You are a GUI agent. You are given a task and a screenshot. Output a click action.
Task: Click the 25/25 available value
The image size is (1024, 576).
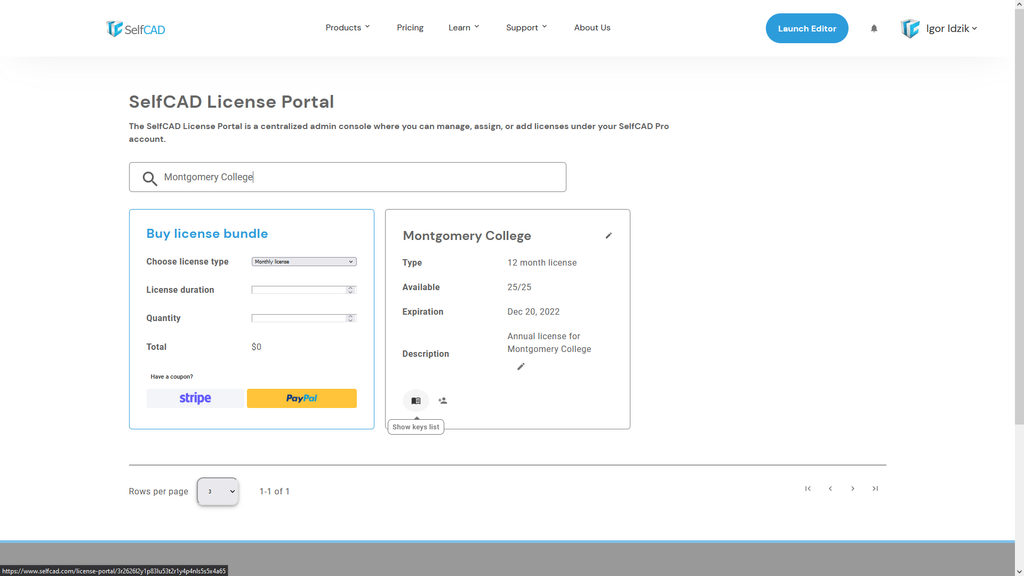(519, 287)
